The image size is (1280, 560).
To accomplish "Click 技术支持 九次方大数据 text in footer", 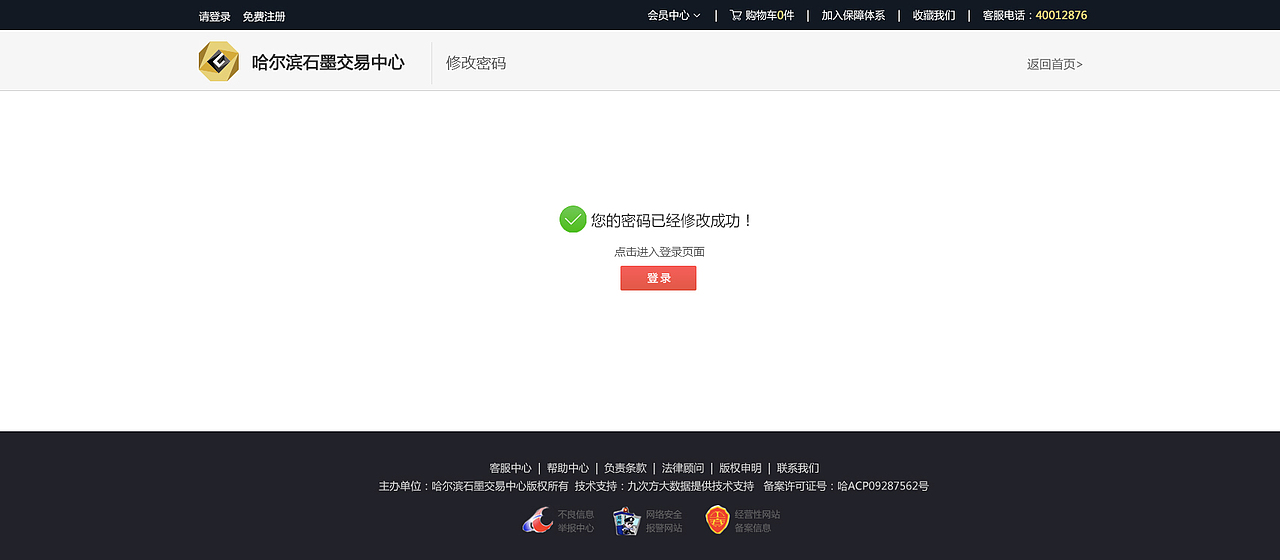I will [664, 486].
